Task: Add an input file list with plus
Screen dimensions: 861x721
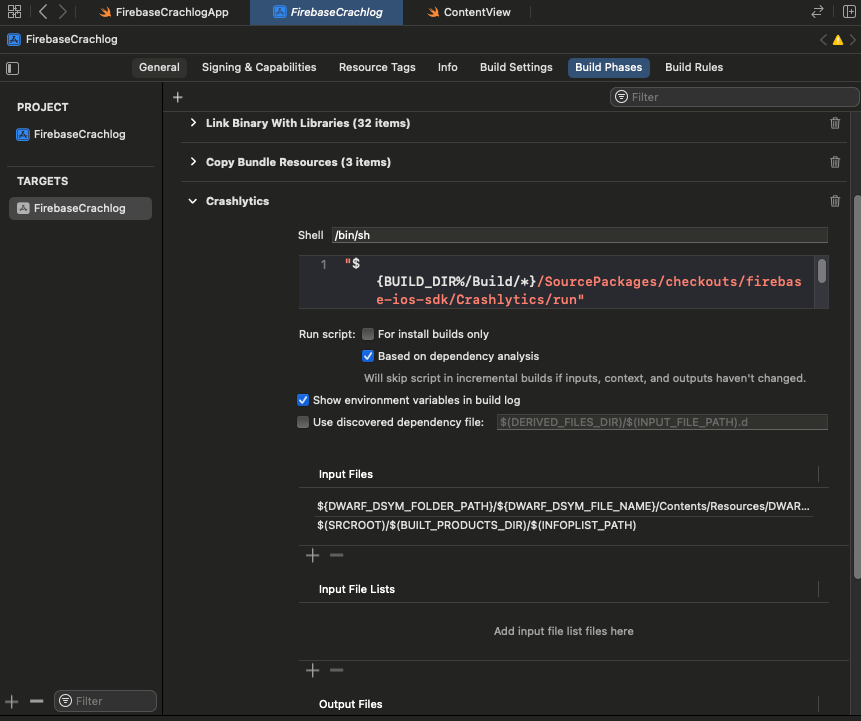Action: point(312,670)
